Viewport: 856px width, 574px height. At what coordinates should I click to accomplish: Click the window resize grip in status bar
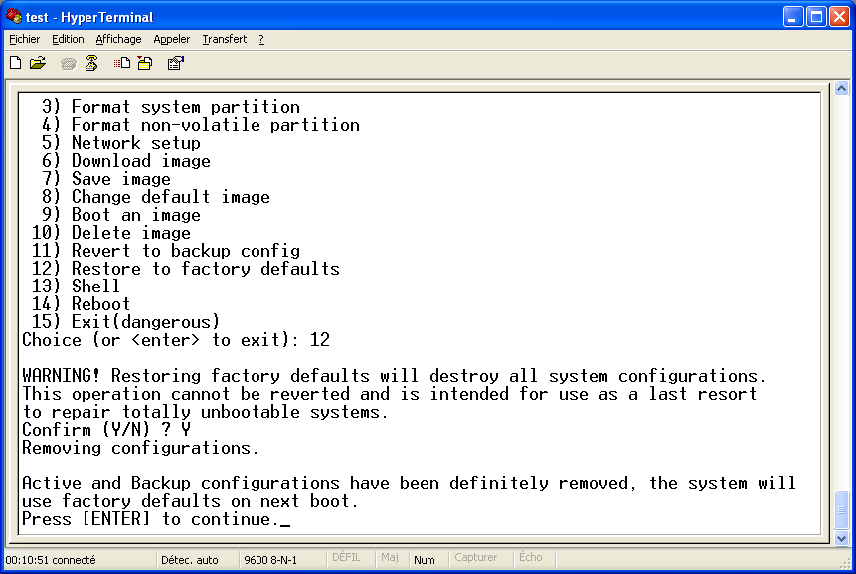(x=846, y=564)
